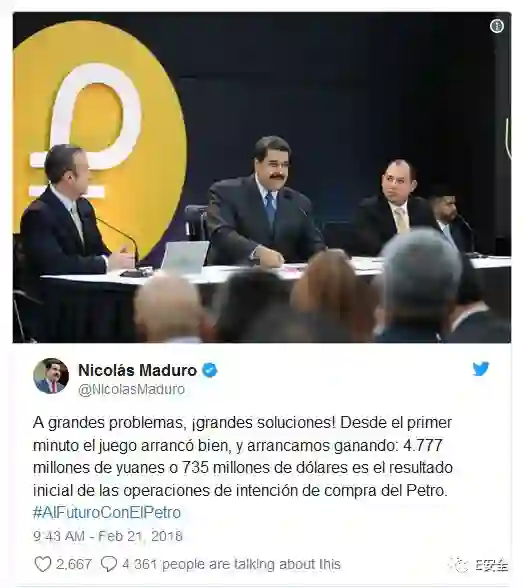Click the laptop on the table
Screen dimensions: 525x588
coord(185,257)
